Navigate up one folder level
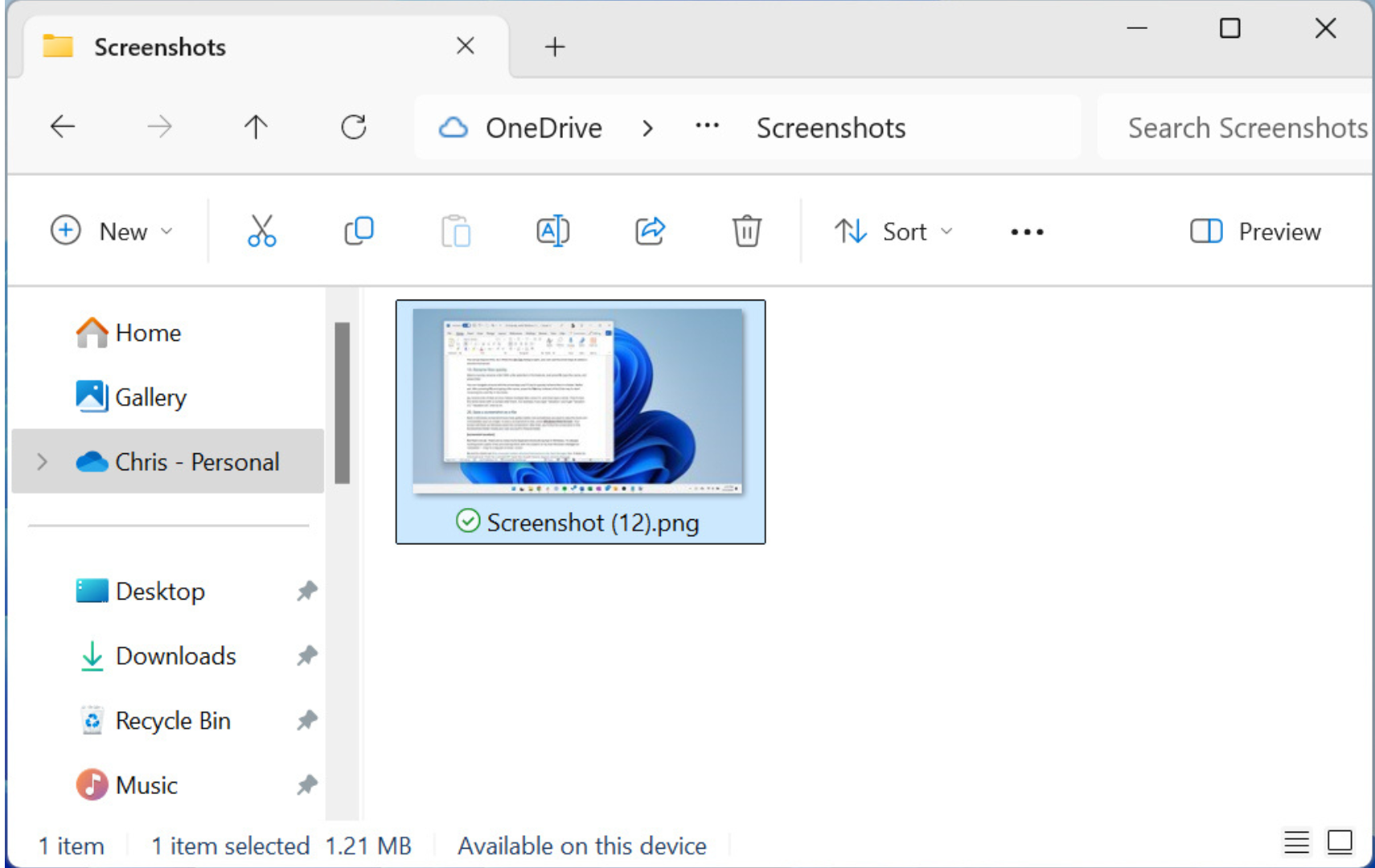The width and height of the screenshot is (1375, 868). pyautogui.click(x=256, y=127)
